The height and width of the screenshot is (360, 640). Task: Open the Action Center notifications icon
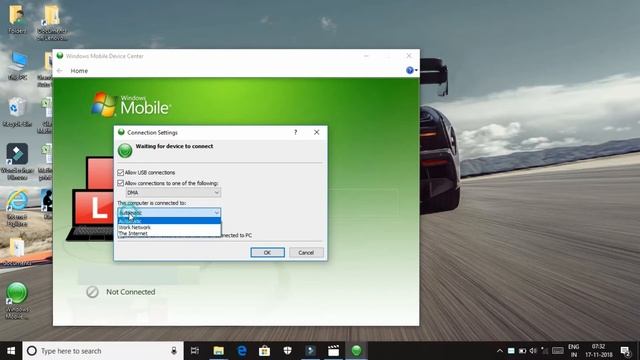pos(625,351)
